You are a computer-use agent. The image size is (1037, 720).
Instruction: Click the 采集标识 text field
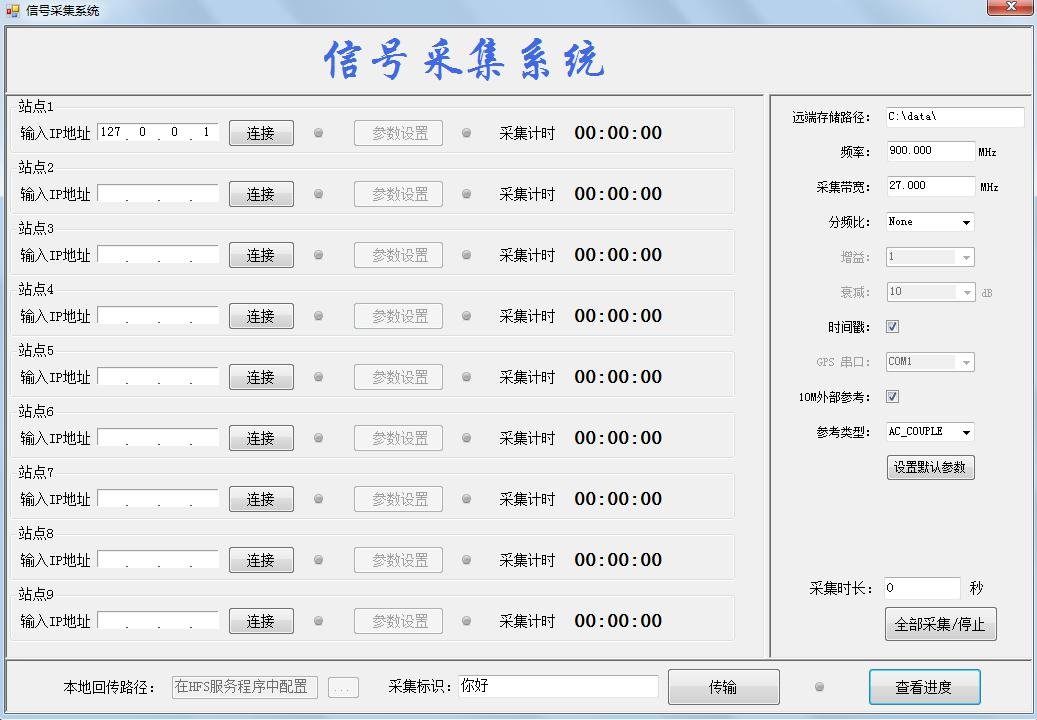click(558, 686)
